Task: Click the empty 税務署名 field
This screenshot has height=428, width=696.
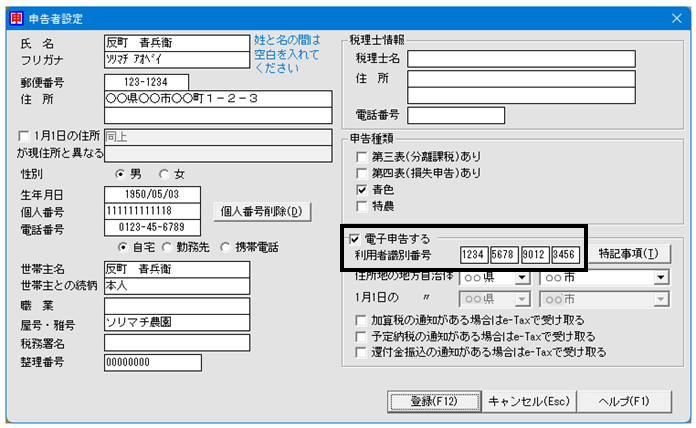Action: tap(177, 343)
